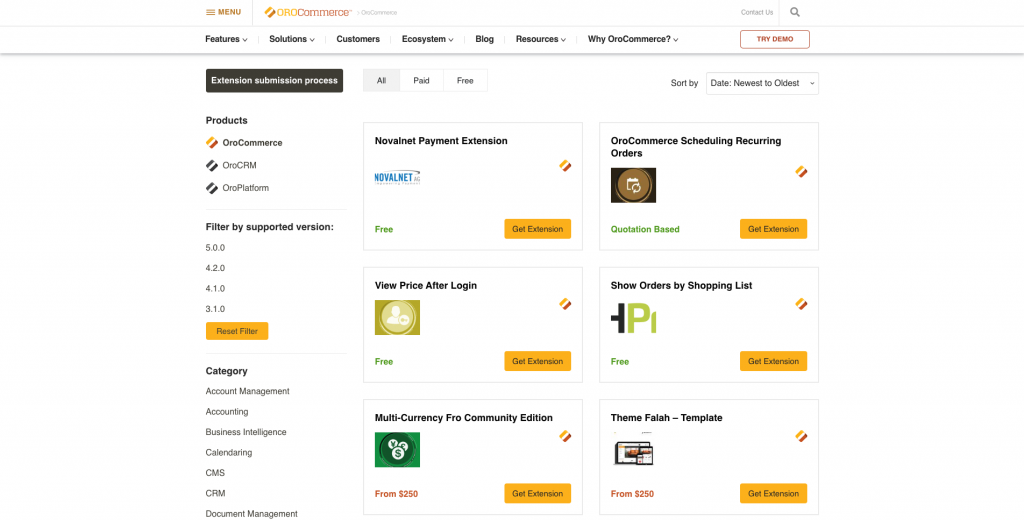
Task: Click From $250 on Multi-Currency card
Action: [396, 494]
